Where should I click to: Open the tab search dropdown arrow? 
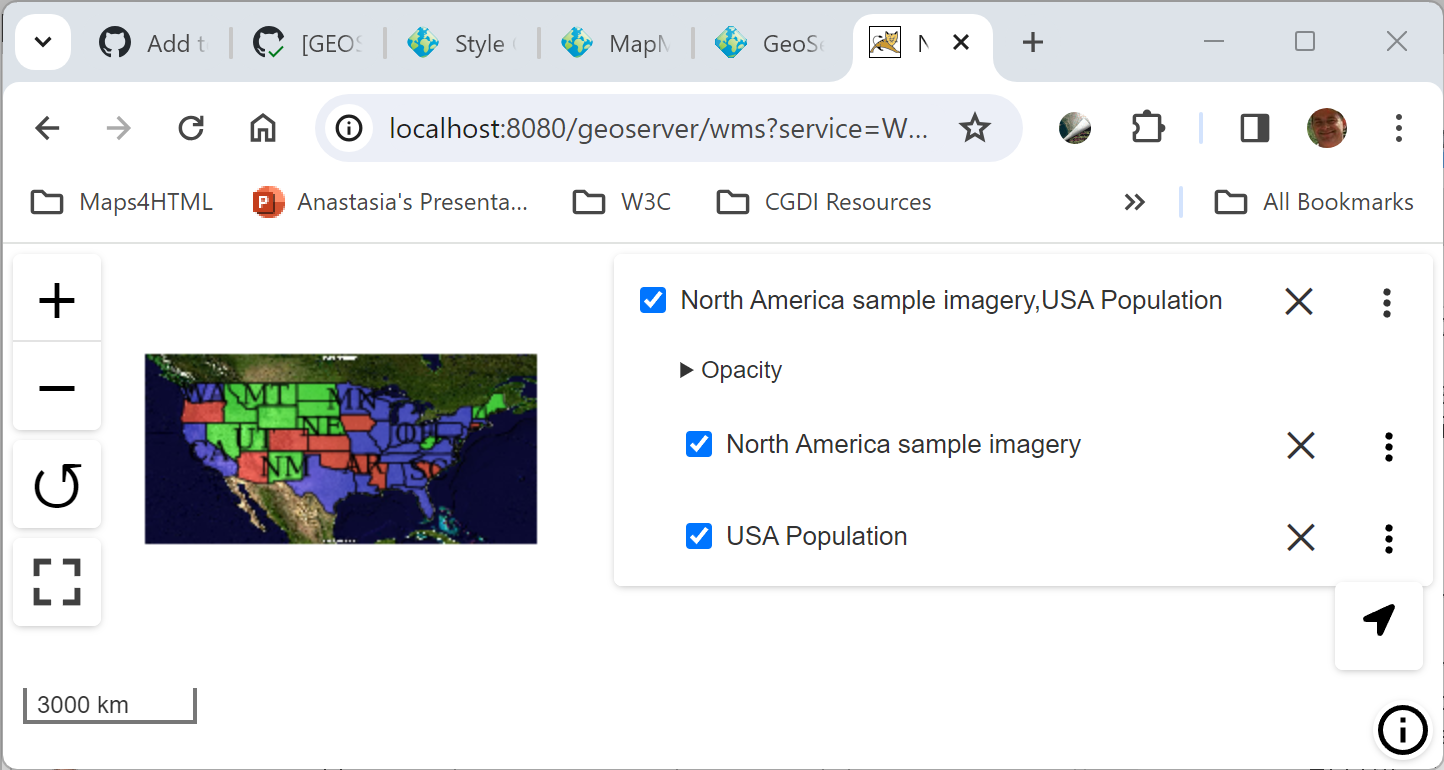(x=43, y=42)
